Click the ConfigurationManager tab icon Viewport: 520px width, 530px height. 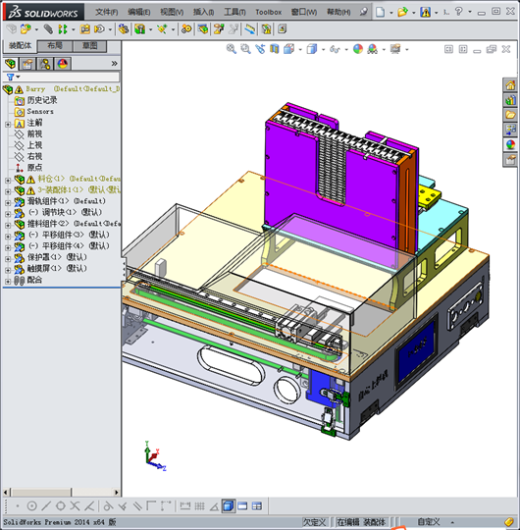click(45, 64)
